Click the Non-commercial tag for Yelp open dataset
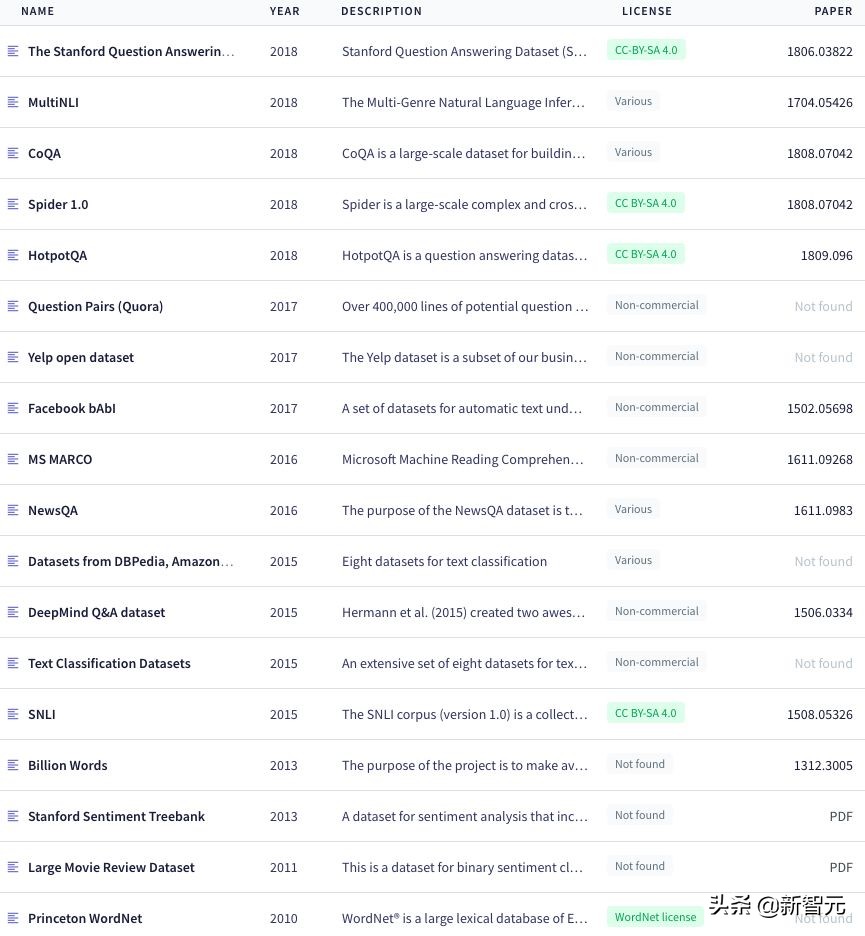Viewport: 865px width, 936px height. 657,356
